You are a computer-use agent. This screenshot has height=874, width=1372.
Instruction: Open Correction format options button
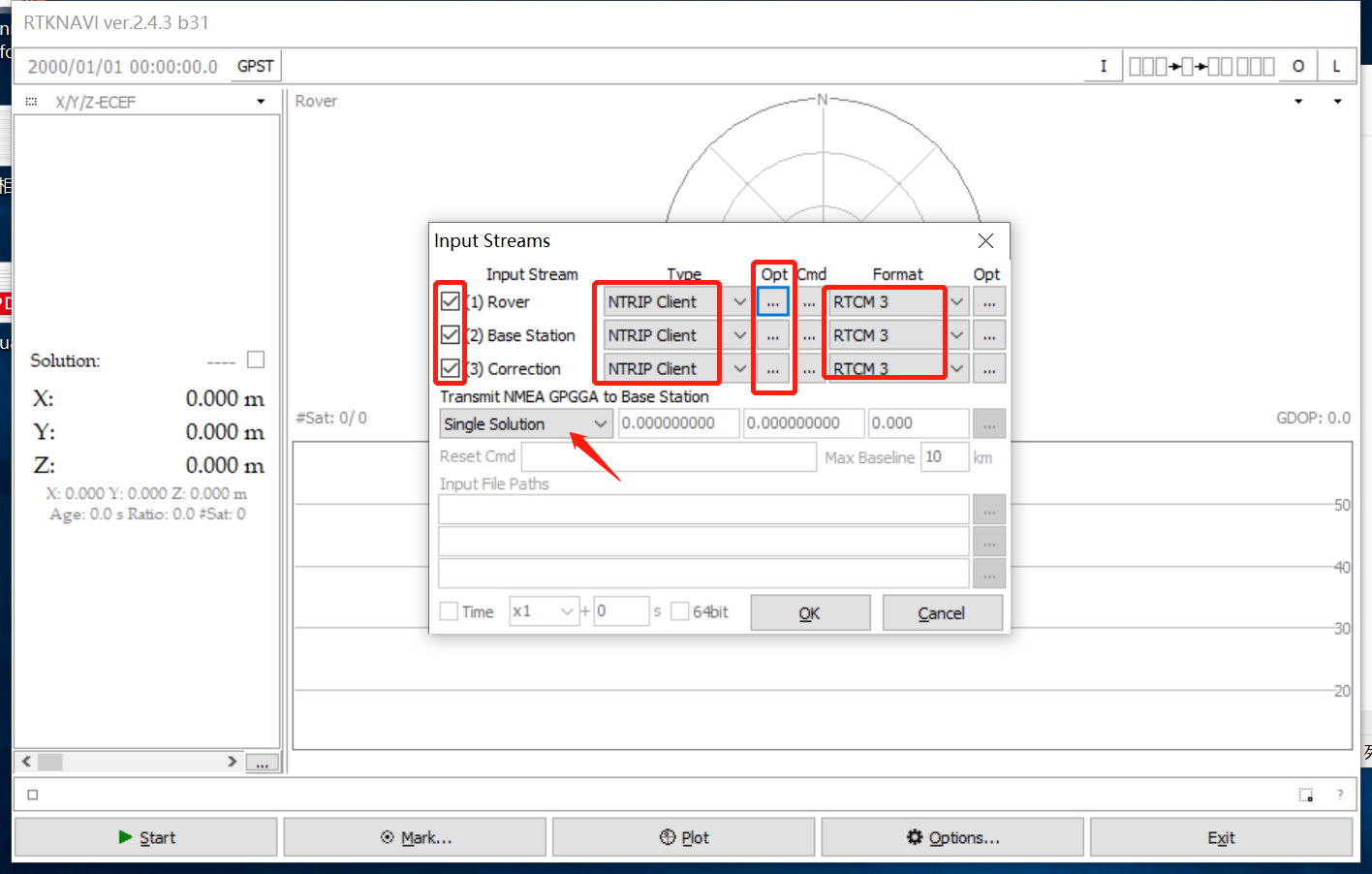click(989, 368)
